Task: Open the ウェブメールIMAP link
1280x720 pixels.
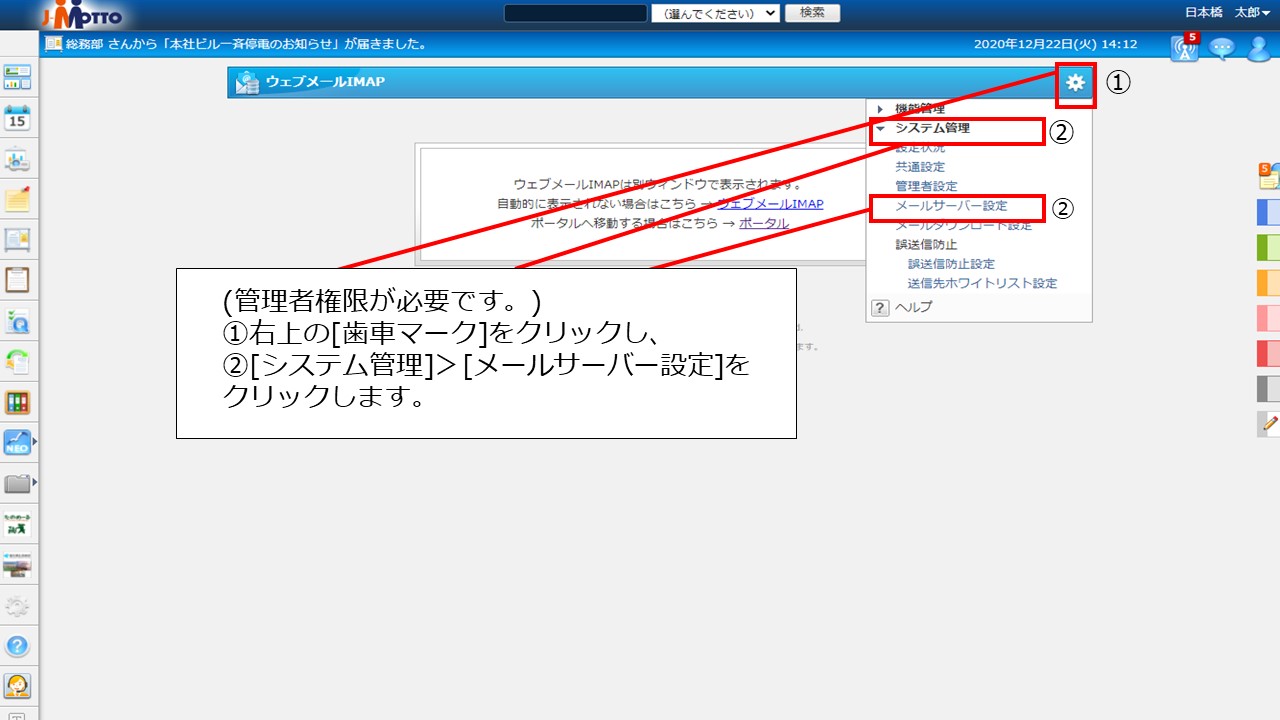Action: click(770, 204)
